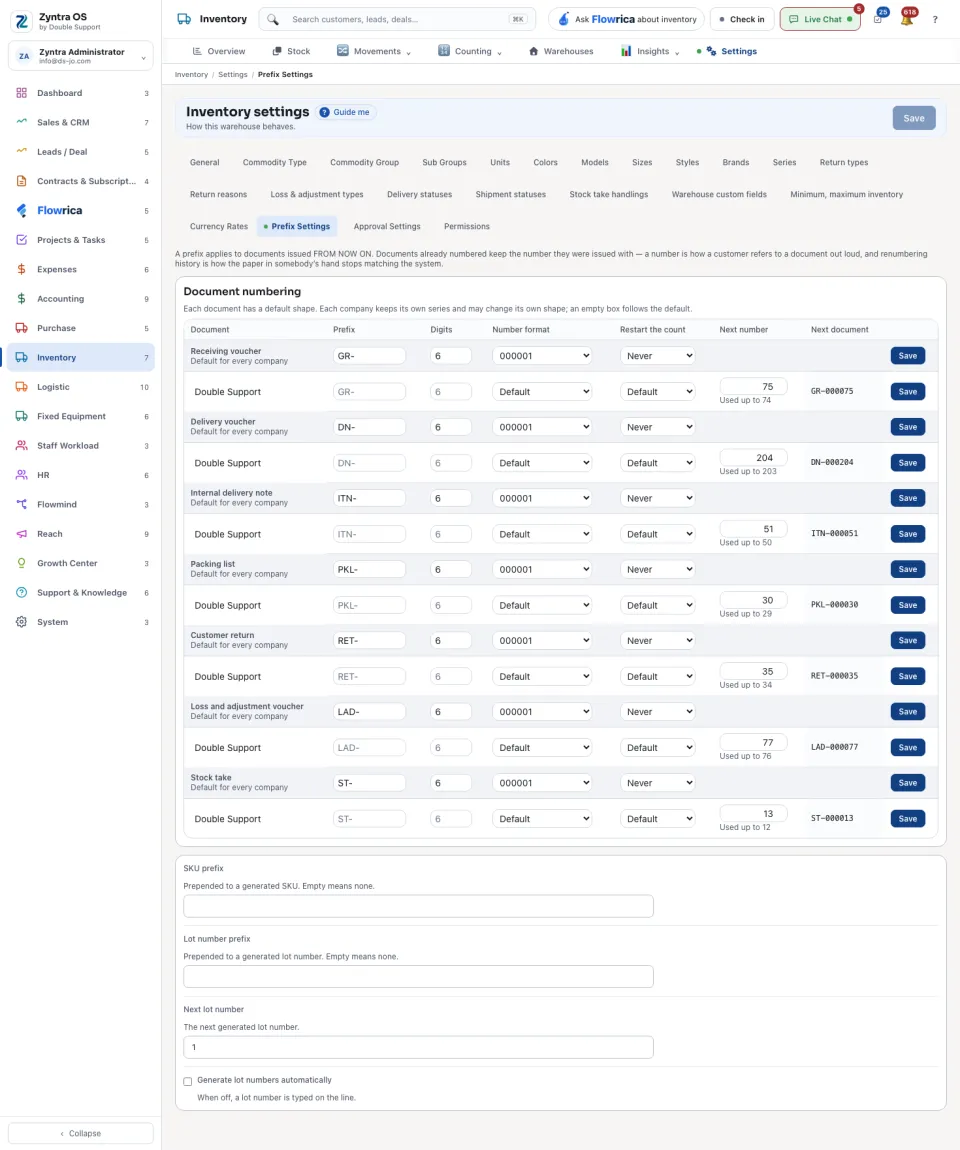Open Sales & CRM chart icon
Image resolution: width=960 pixels, height=1150 pixels.
(21, 122)
